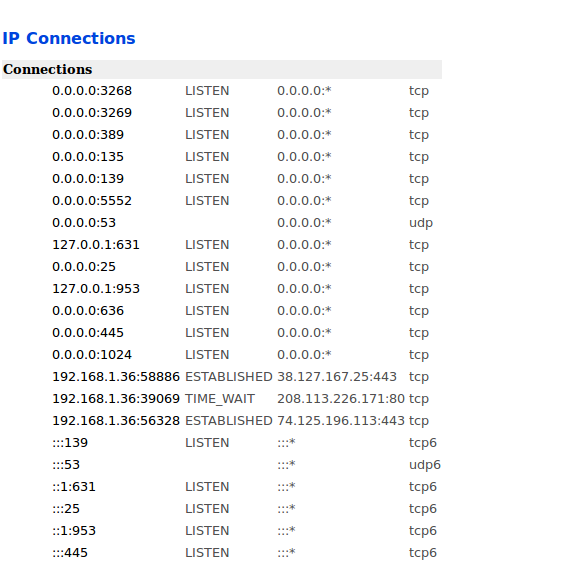Click the IP Connections heading
Screen dimensions: 571x563
click(69, 38)
